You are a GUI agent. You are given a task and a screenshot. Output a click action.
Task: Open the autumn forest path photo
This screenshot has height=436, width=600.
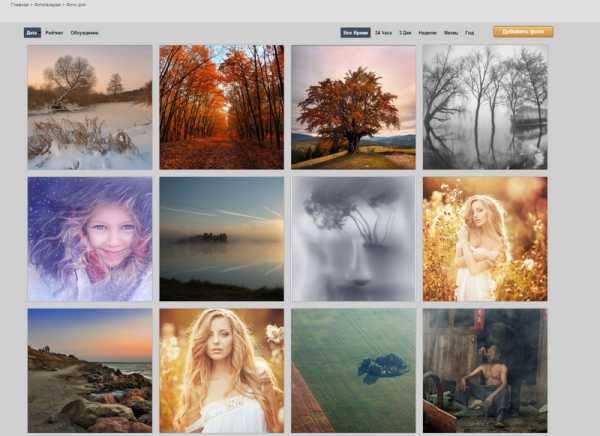pos(222,107)
